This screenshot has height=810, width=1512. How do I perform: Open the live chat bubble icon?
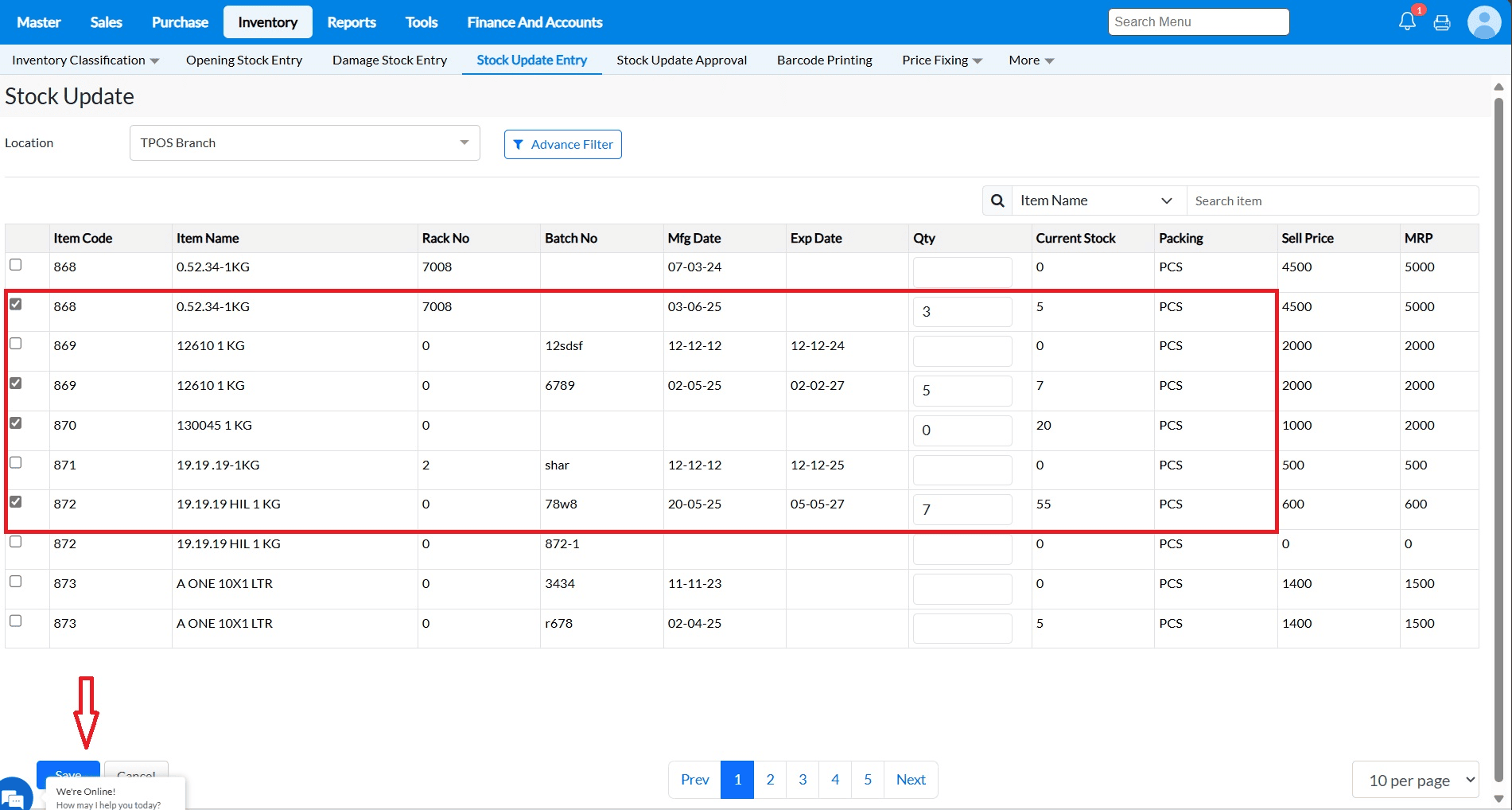coord(14,796)
